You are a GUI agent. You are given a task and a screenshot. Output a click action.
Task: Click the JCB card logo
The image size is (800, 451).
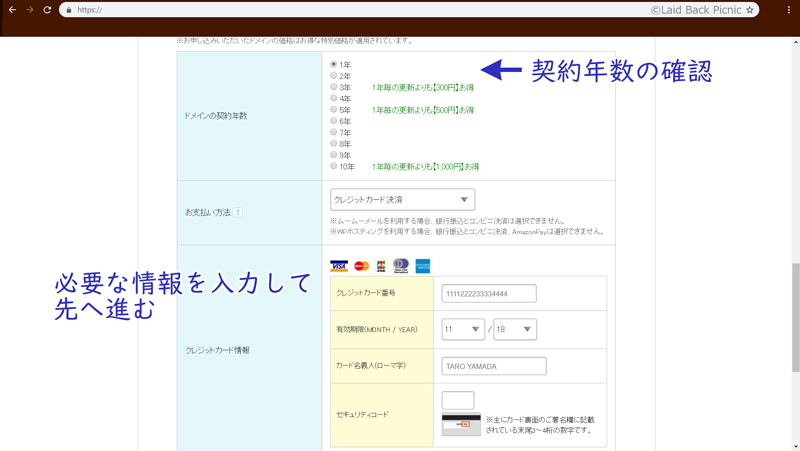(381, 266)
